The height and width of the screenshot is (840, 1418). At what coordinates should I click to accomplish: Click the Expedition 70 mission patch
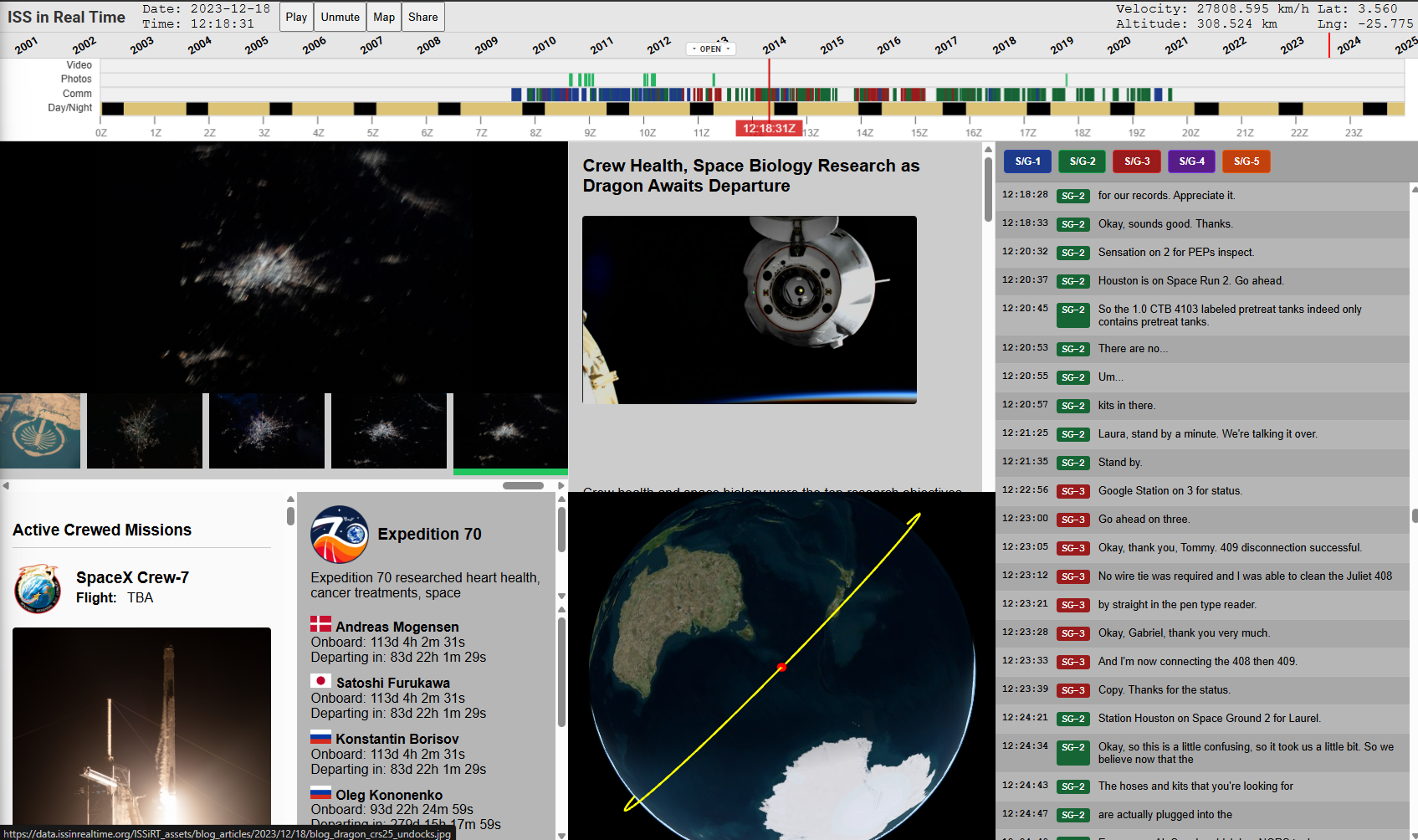point(340,534)
